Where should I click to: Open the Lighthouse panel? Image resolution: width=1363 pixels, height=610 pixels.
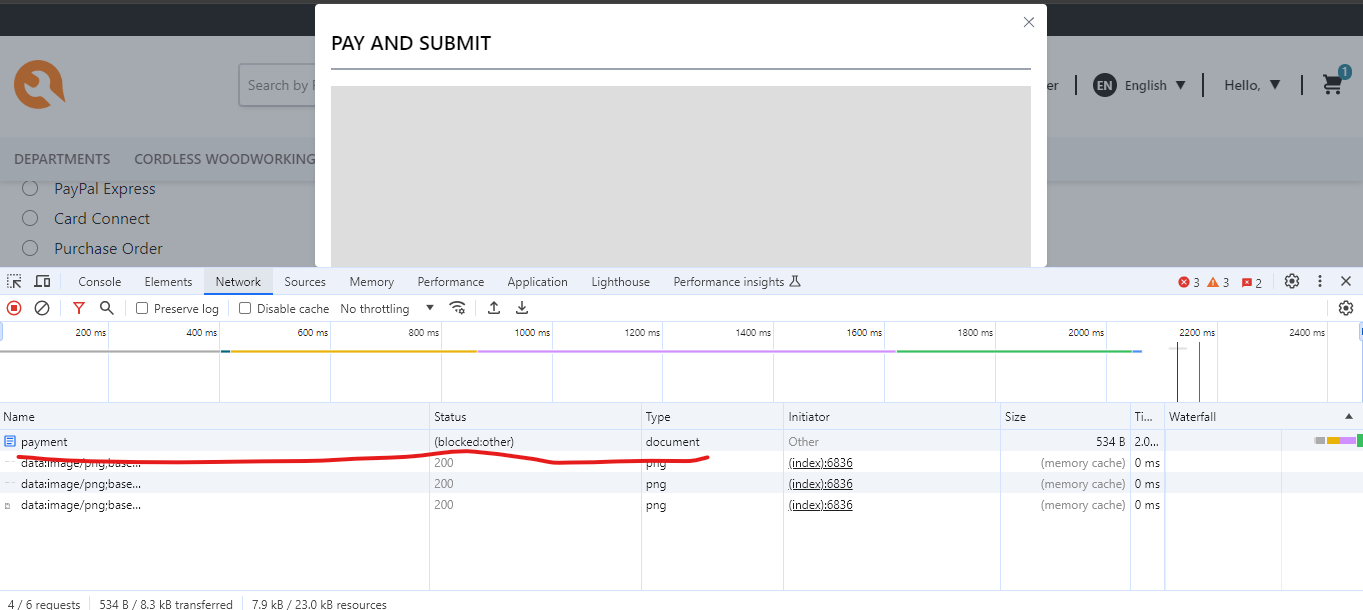[x=620, y=281]
